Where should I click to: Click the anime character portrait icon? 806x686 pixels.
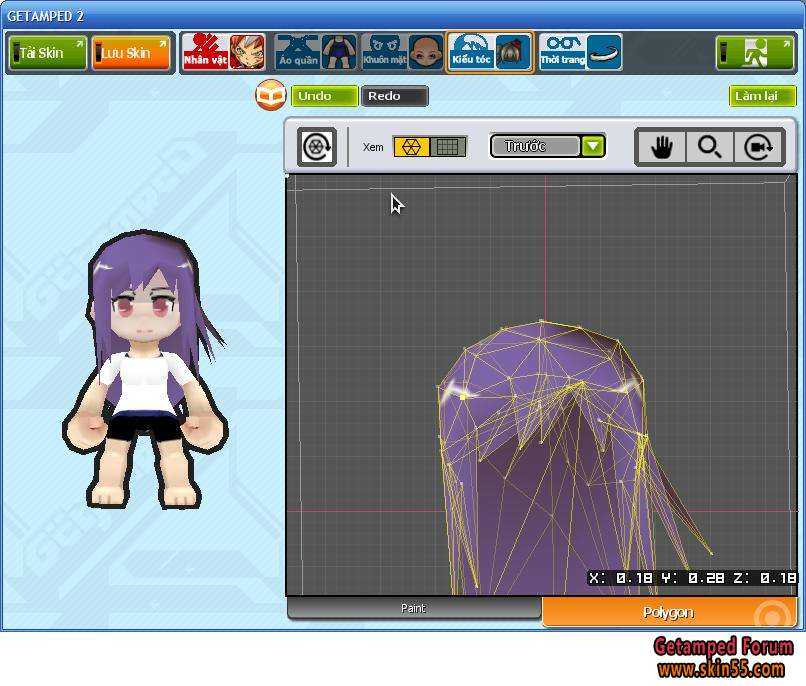247,51
